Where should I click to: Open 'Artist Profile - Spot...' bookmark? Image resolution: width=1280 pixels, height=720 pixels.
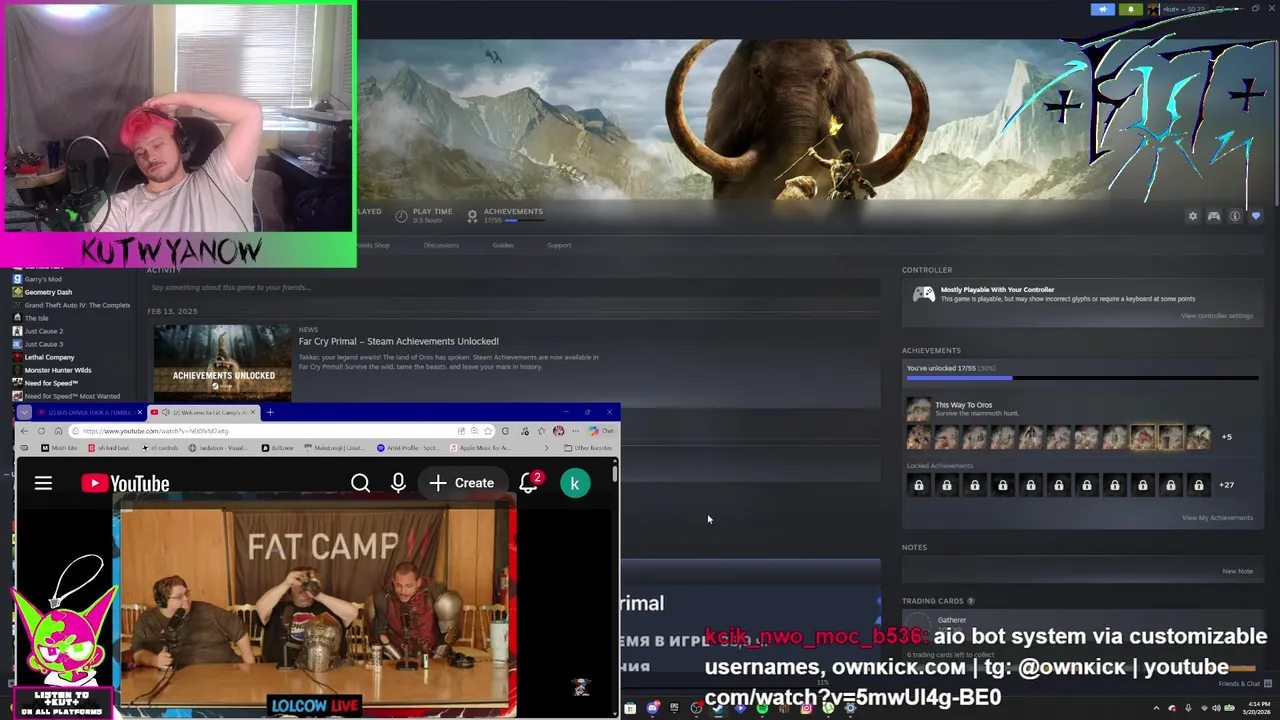click(408, 448)
